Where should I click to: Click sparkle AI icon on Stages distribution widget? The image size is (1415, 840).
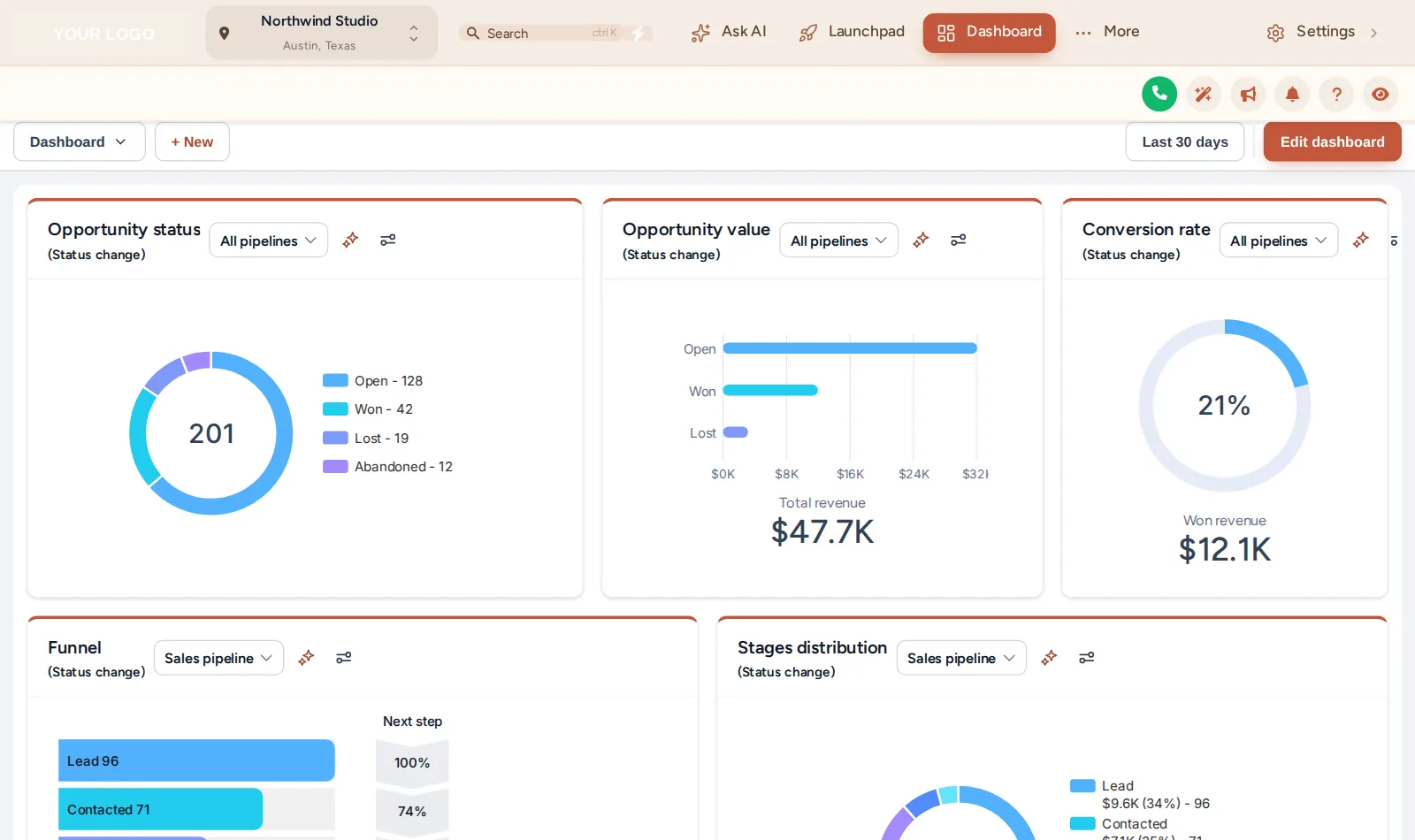pyautogui.click(x=1049, y=657)
